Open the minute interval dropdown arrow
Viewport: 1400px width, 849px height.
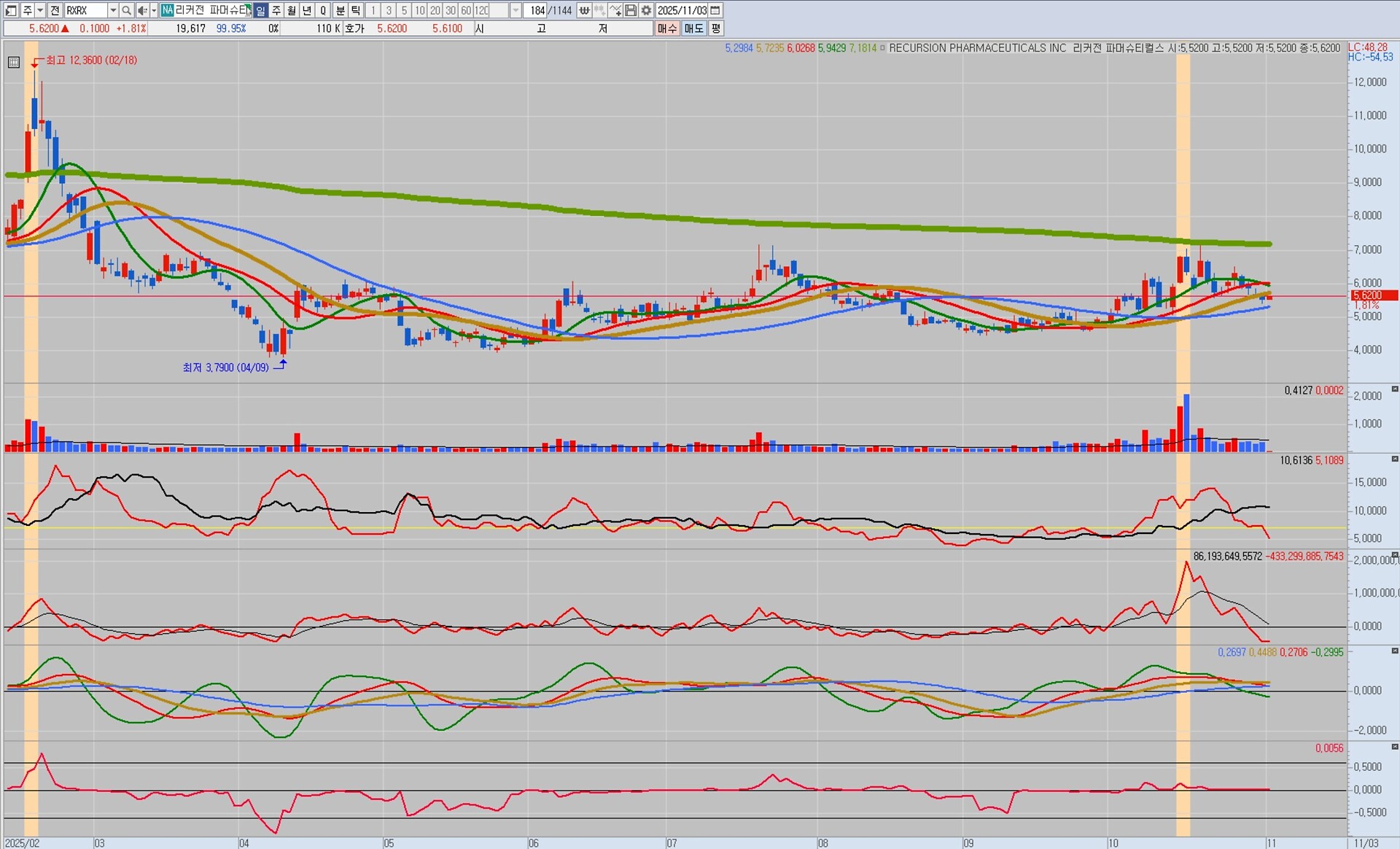pyautogui.click(x=516, y=10)
